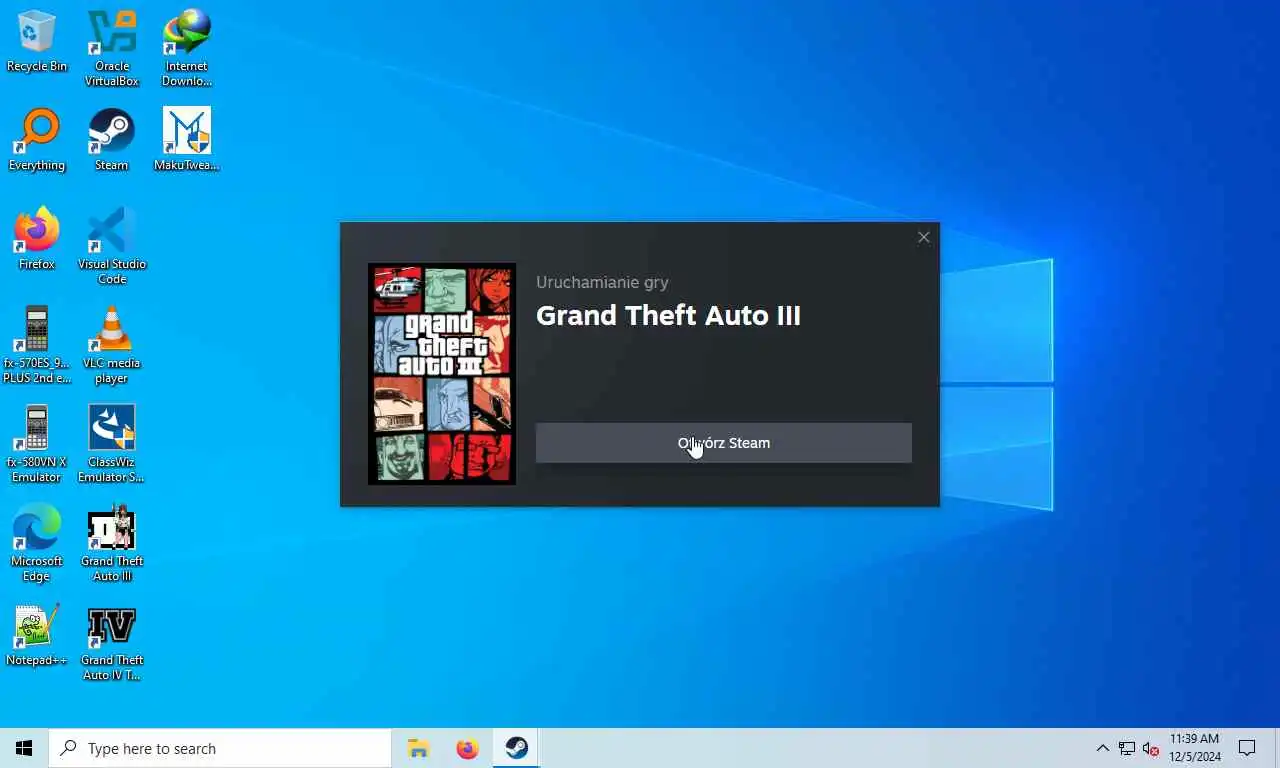Click the Steam taskbar icon
The width and height of the screenshot is (1280, 768).
(x=516, y=748)
